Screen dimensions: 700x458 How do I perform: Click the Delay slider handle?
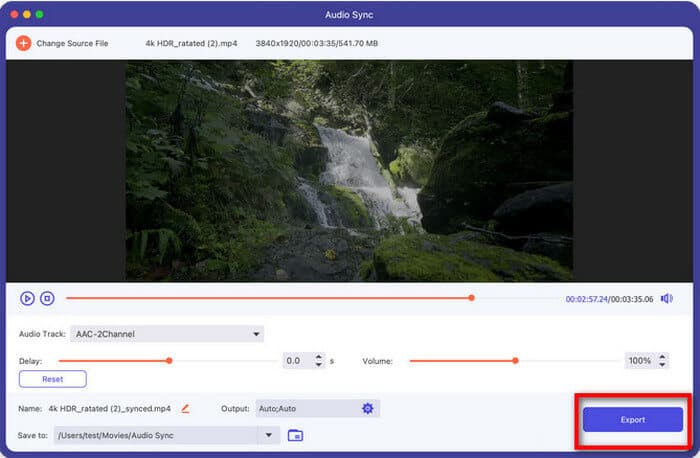[169, 360]
